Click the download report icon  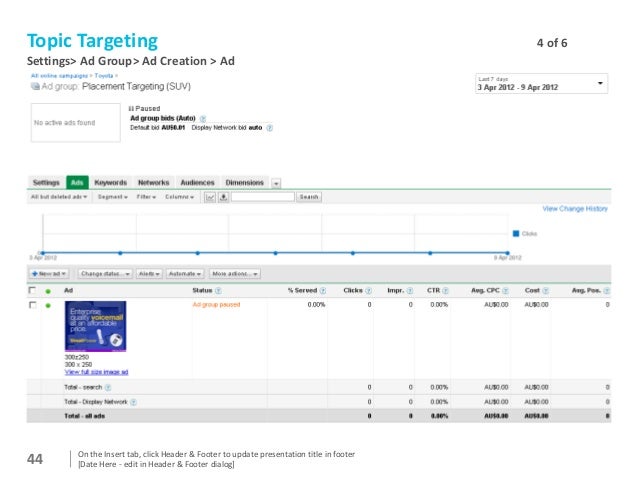223,197
